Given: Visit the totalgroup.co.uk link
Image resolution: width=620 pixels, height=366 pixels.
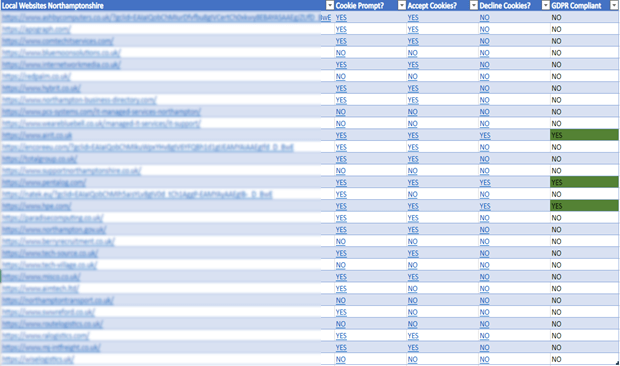Looking at the screenshot, I should (x=40, y=159).
